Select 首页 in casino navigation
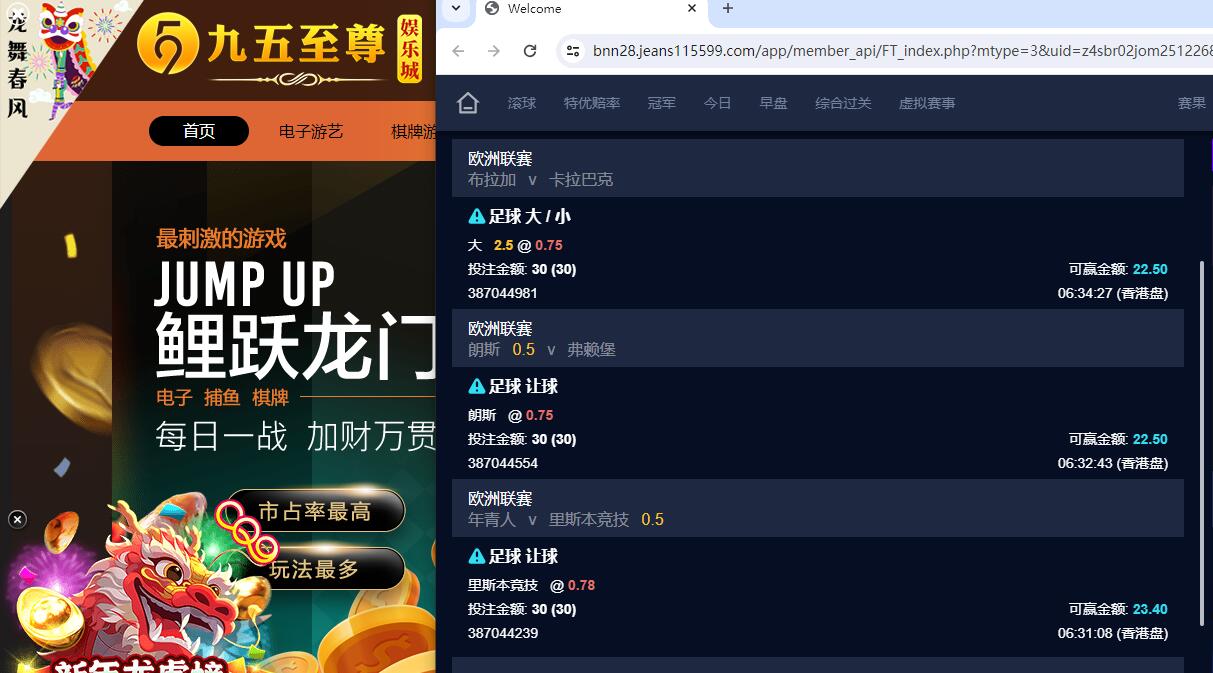Viewport: 1213px width, 673px height. [x=199, y=131]
